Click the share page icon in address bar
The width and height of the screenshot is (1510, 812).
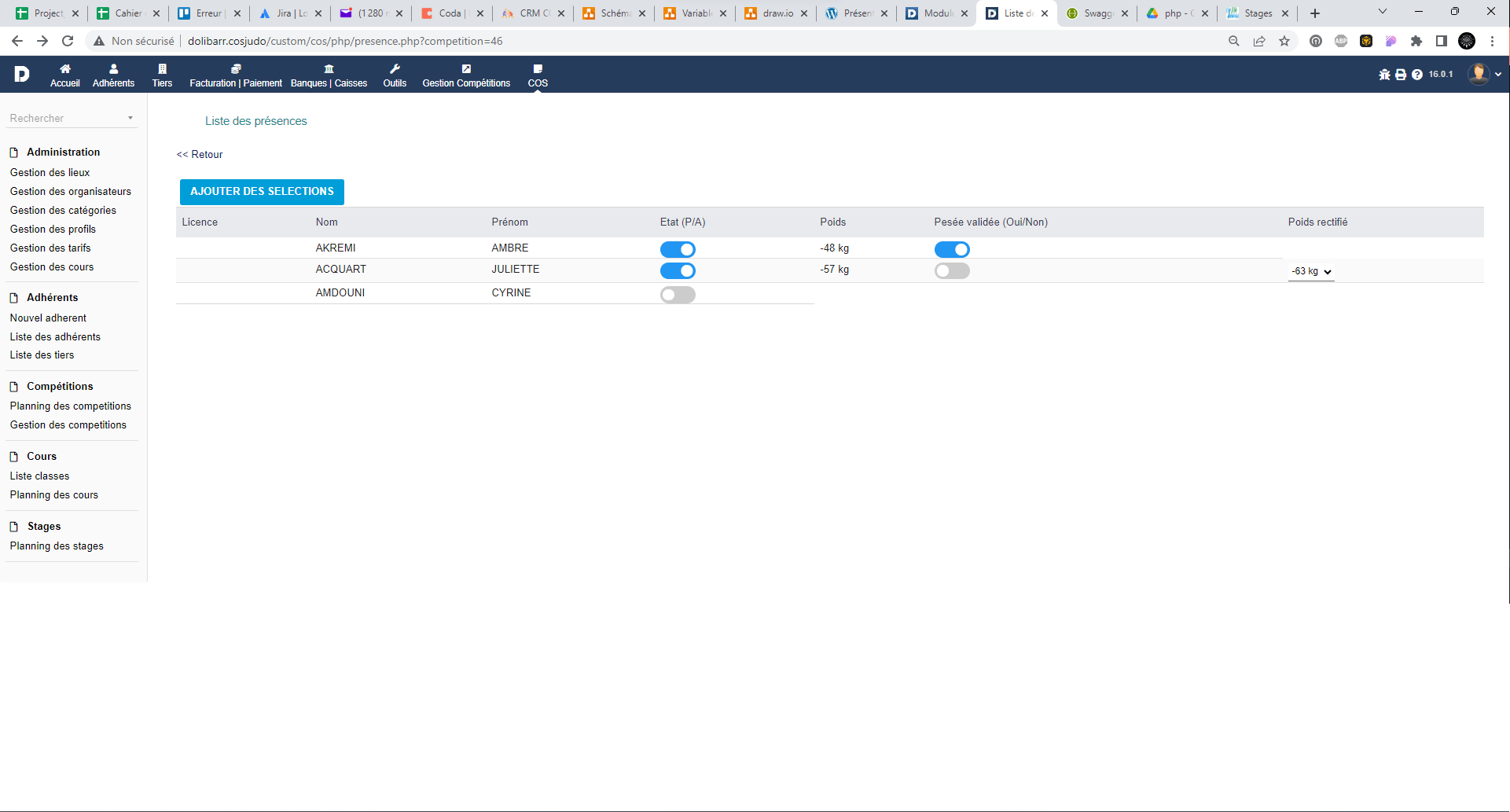(x=1259, y=41)
